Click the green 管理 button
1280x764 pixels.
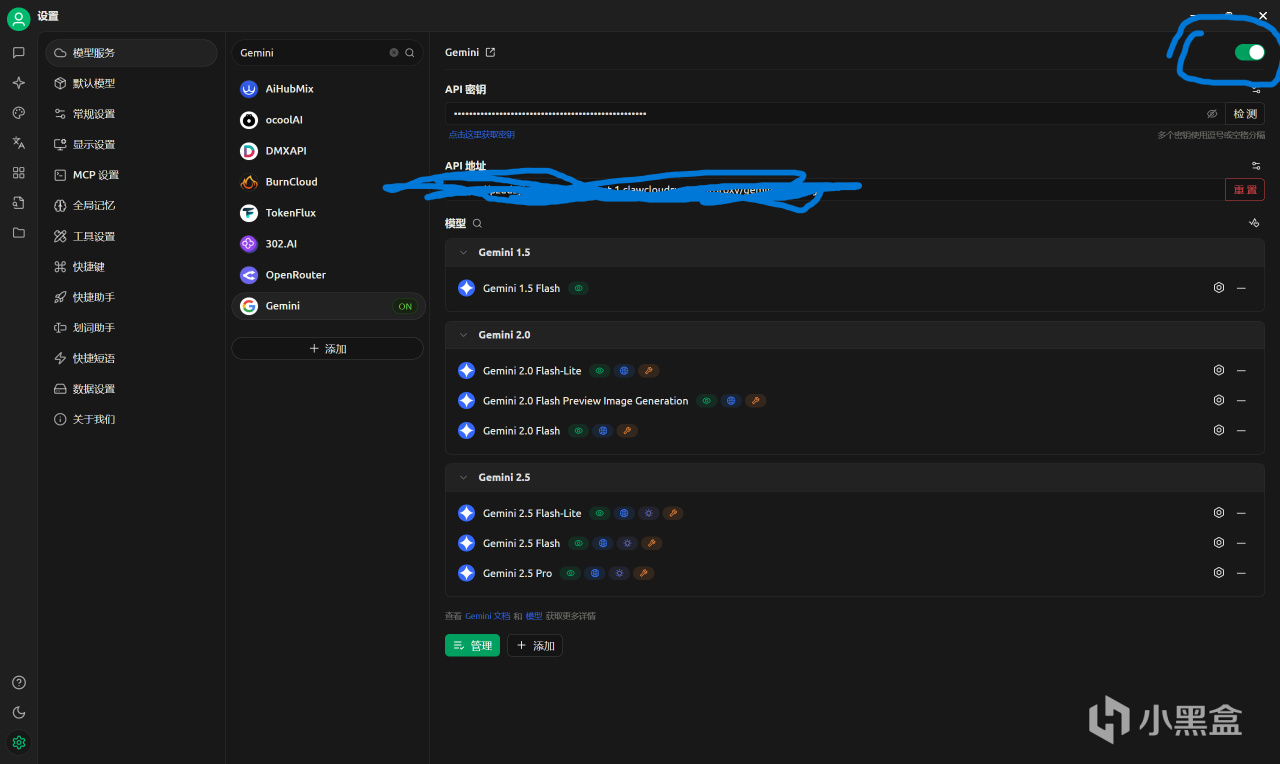pyautogui.click(x=472, y=646)
